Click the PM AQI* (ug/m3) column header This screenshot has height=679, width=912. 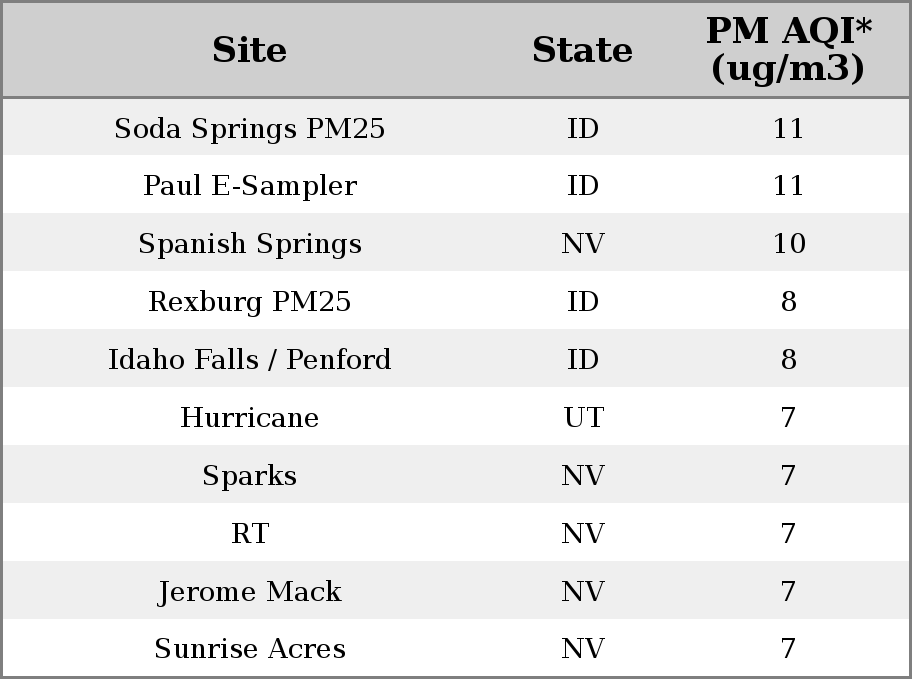789,49
